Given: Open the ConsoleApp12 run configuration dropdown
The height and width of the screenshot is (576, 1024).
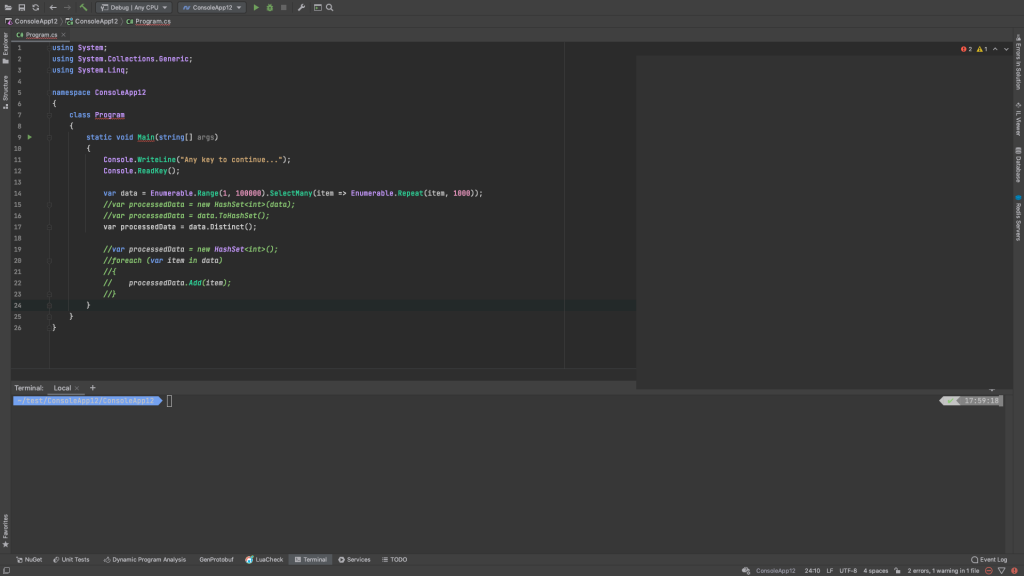Looking at the screenshot, I should (212, 8).
